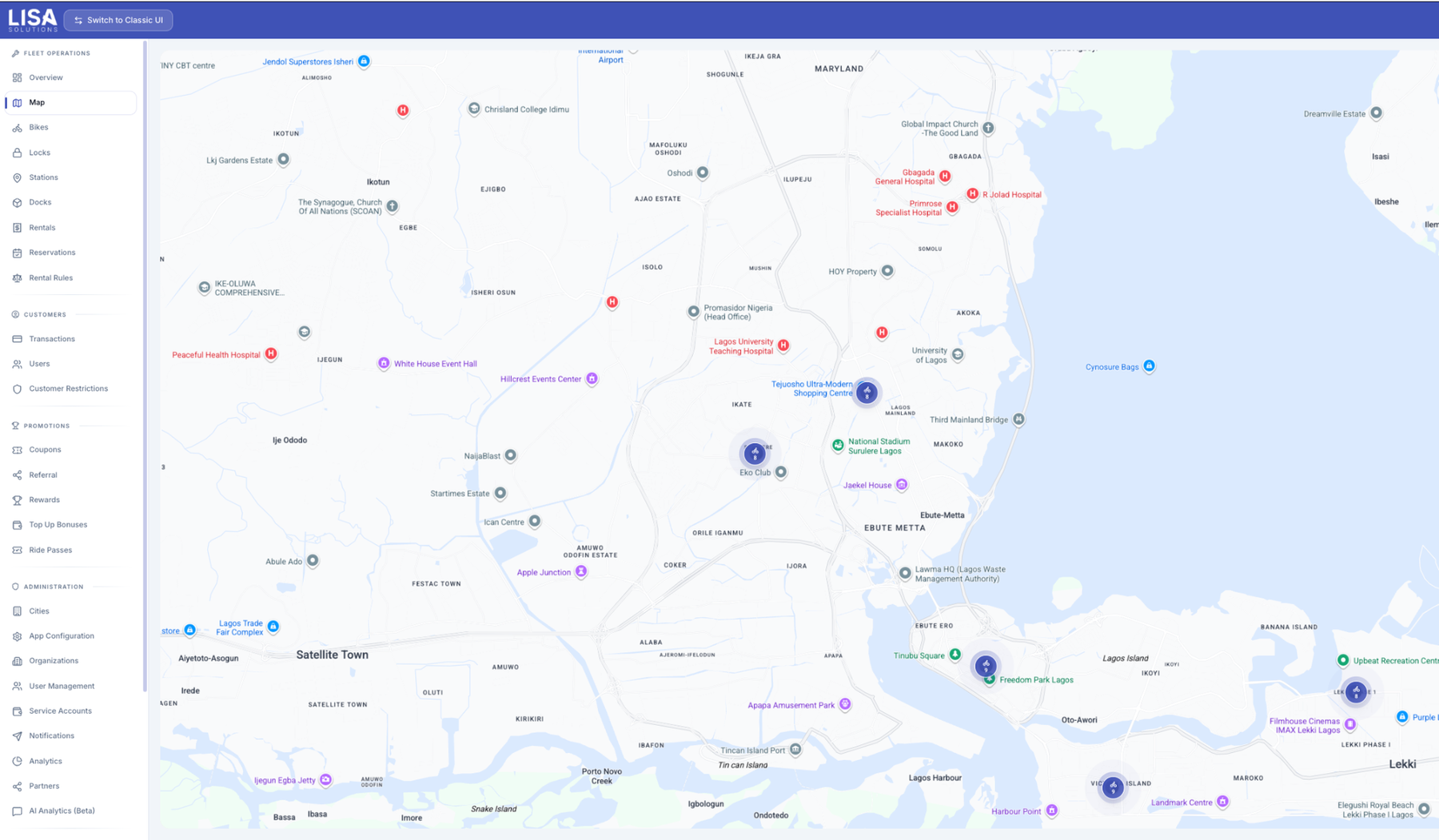The width and height of the screenshot is (1439, 840).
Task: Click the Service Accounts icon
Action: 17,711
